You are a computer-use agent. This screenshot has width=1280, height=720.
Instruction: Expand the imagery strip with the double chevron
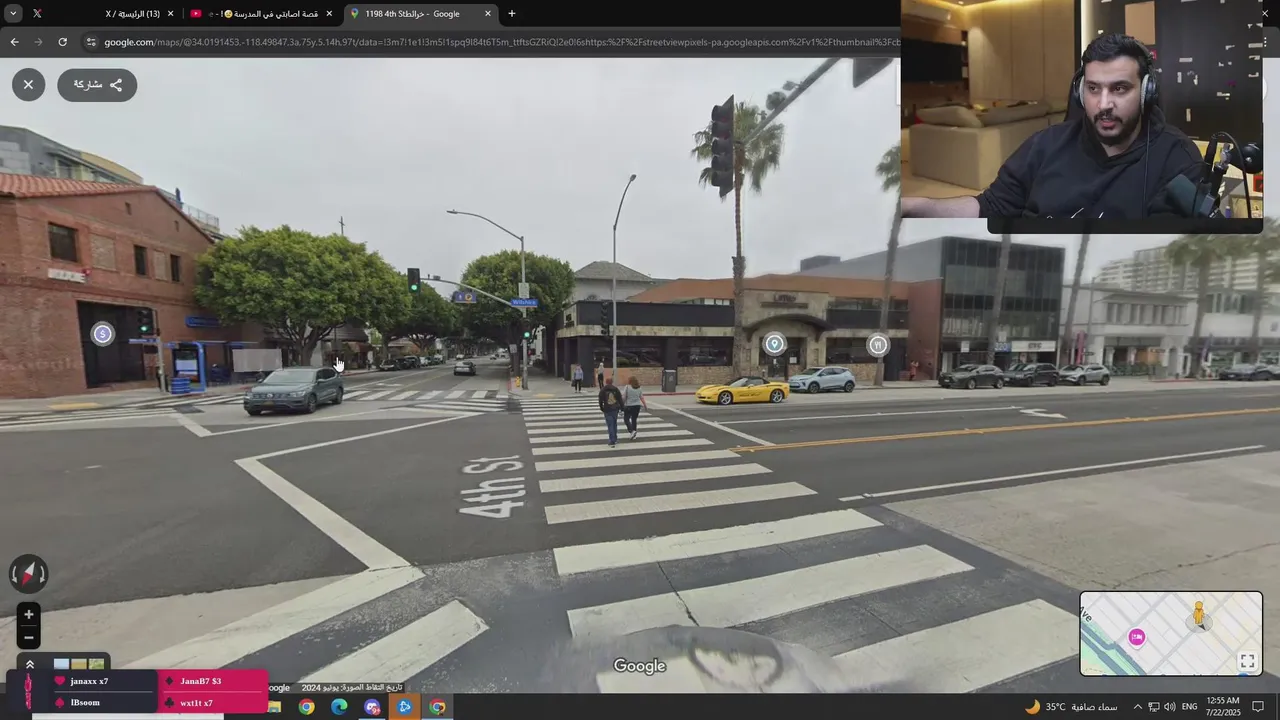(x=30, y=664)
